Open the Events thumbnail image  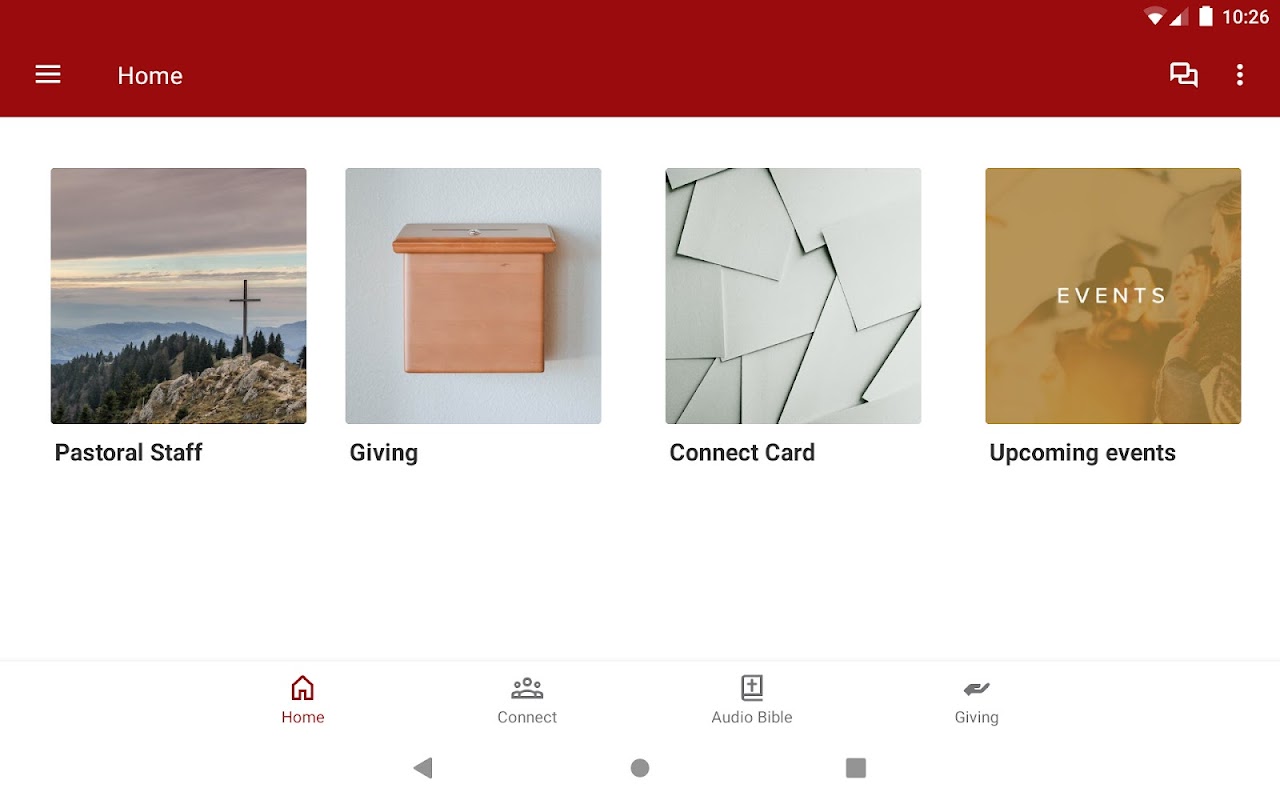(1113, 296)
